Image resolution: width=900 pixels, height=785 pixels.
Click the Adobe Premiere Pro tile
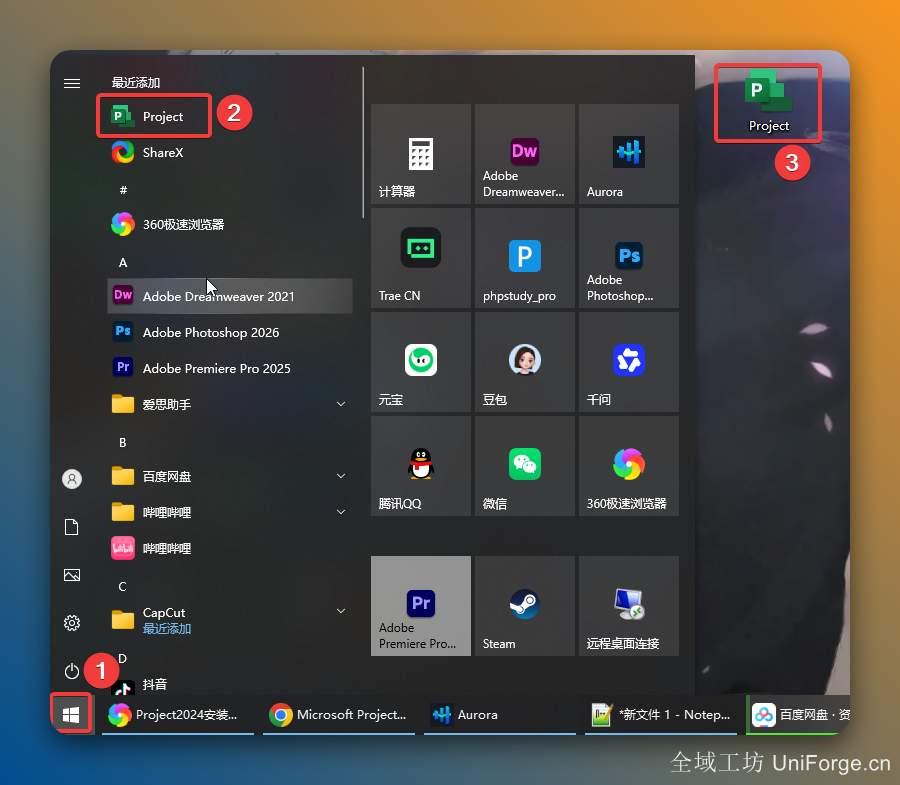pos(421,605)
